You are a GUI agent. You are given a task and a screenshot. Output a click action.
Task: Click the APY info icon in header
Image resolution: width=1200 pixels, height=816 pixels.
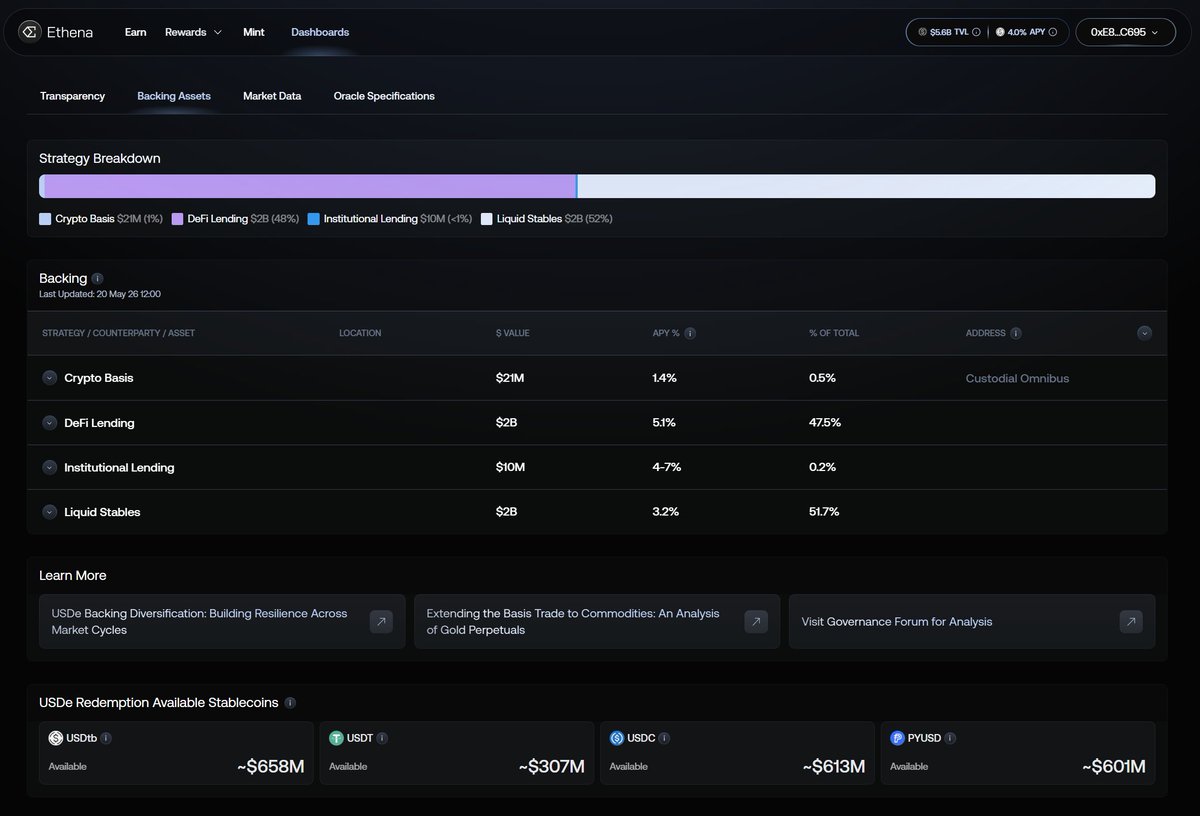[x=1053, y=32]
